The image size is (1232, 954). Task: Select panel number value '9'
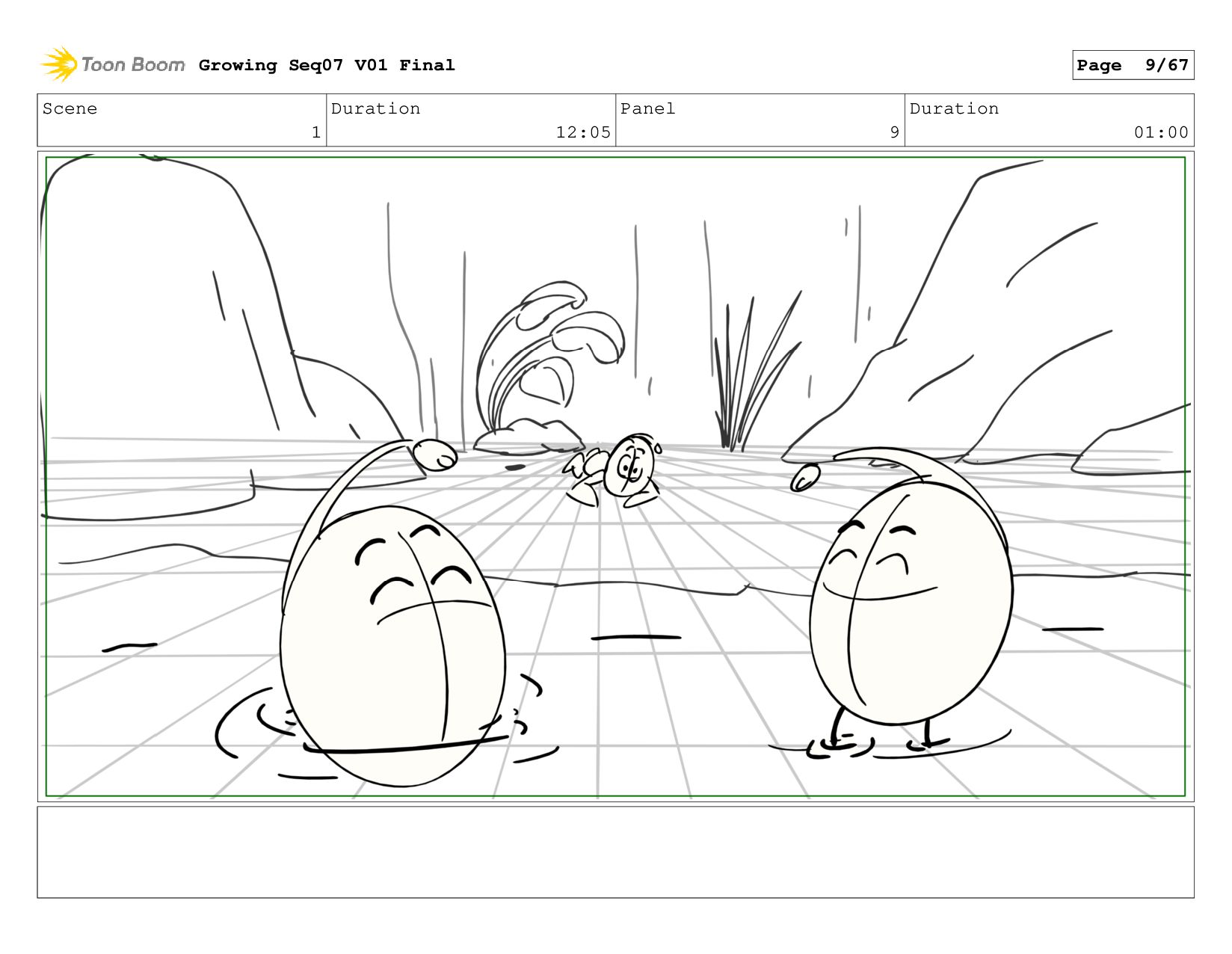tap(894, 132)
